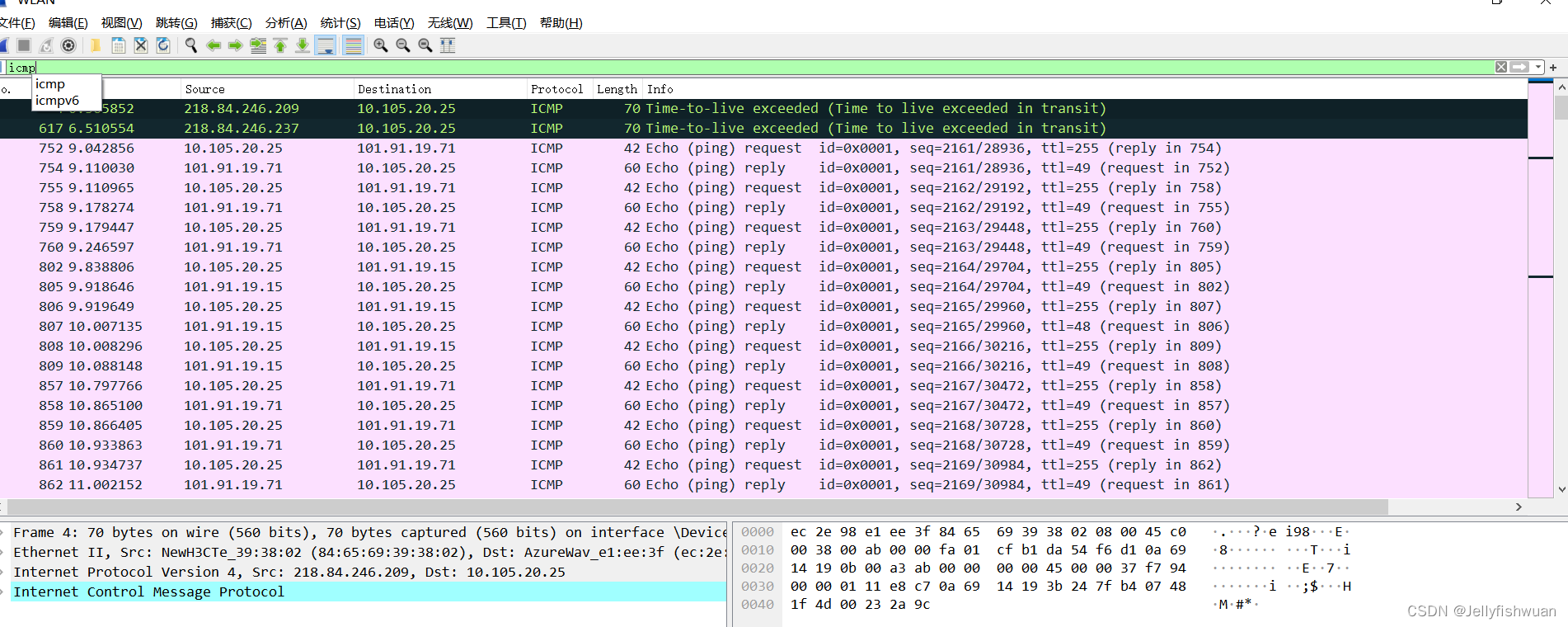Choose icmpv6 from the autocomplete list

click(58, 101)
